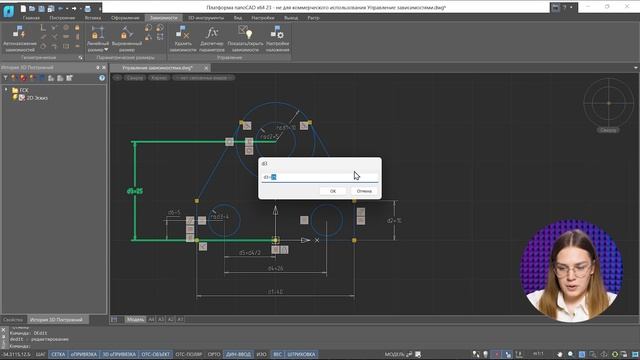Open file icon in quick access toolbar
This screenshot has width=640, height=360.
pyautogui.click(x=32, y=8)
